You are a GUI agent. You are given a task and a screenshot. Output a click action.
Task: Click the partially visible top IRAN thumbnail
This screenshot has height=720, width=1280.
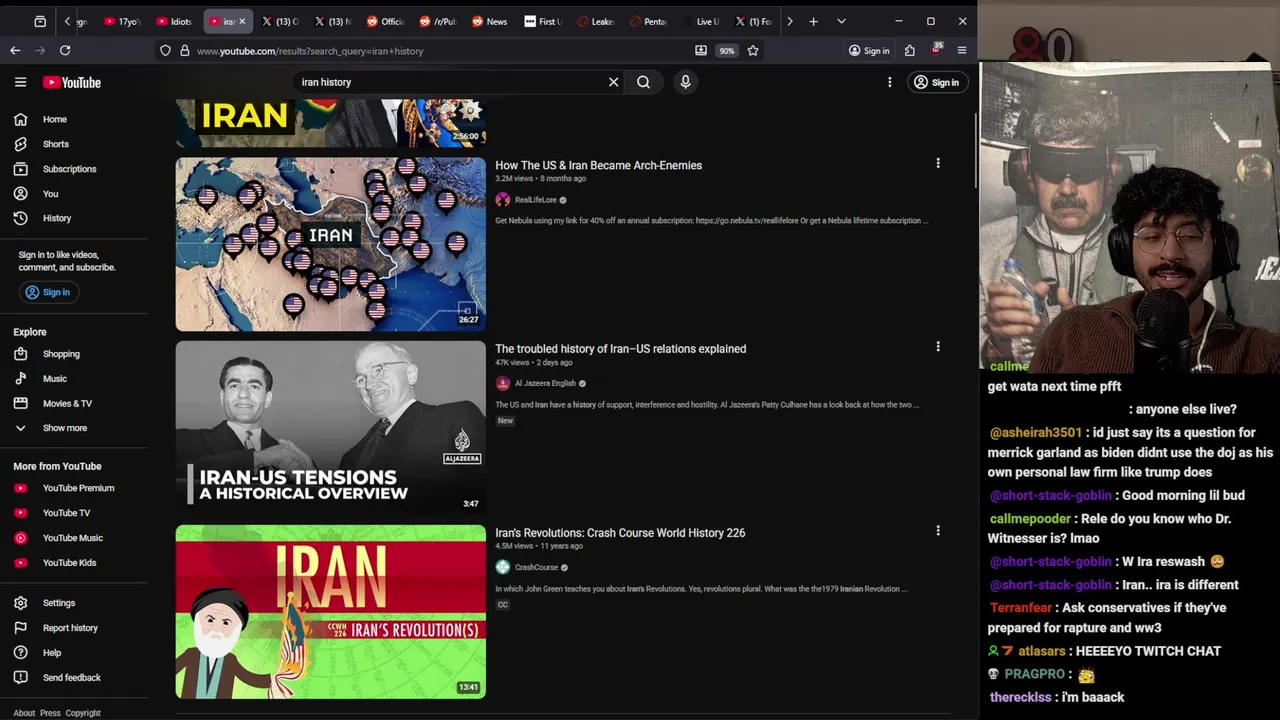tap(331, 123)
